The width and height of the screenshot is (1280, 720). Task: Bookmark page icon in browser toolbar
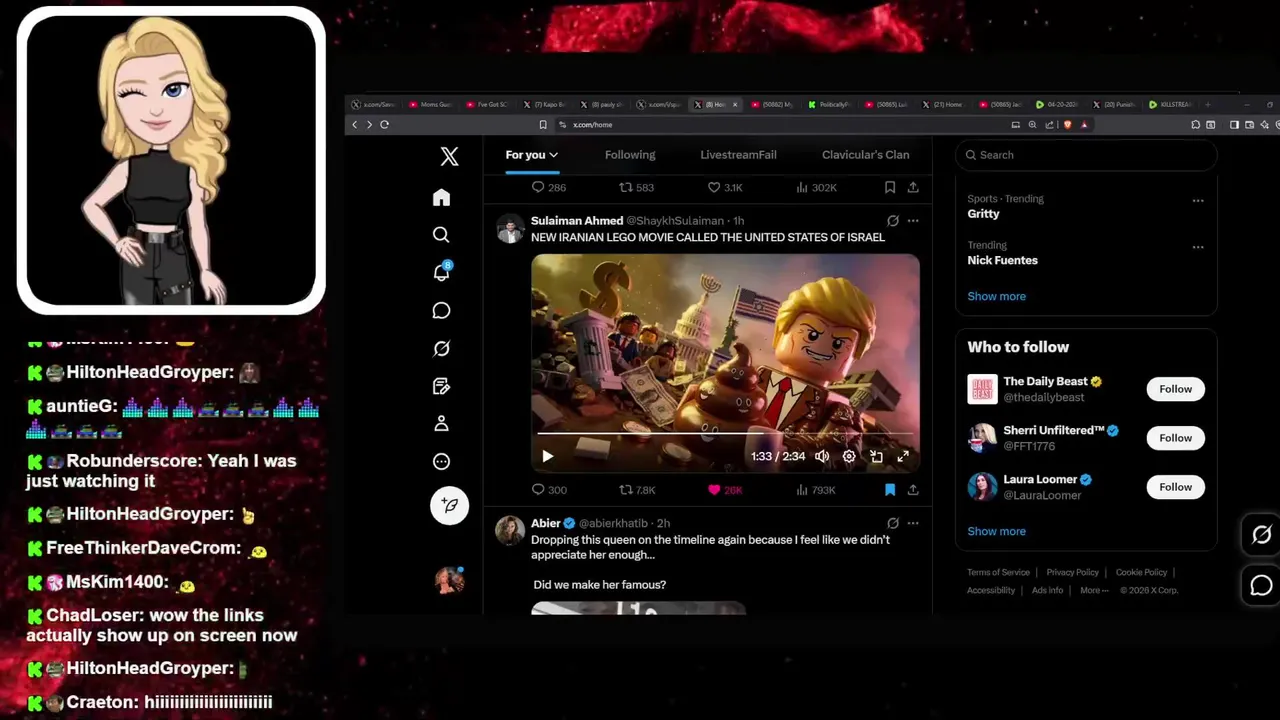point(543,125)
